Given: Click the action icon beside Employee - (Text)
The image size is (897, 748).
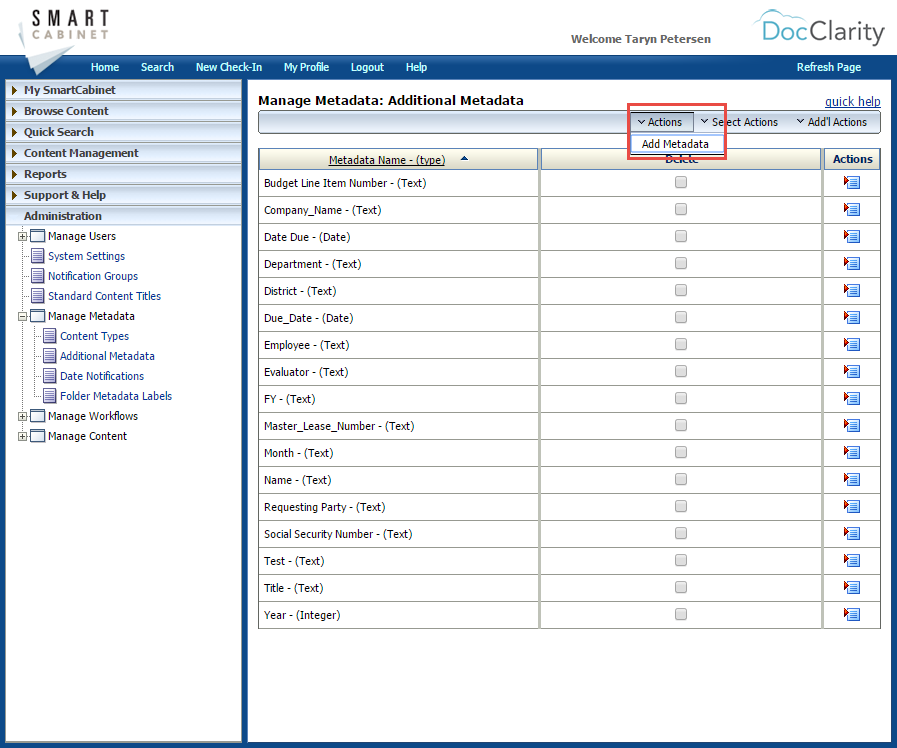Looking at the screenshot, I should (x=851, y=344).
